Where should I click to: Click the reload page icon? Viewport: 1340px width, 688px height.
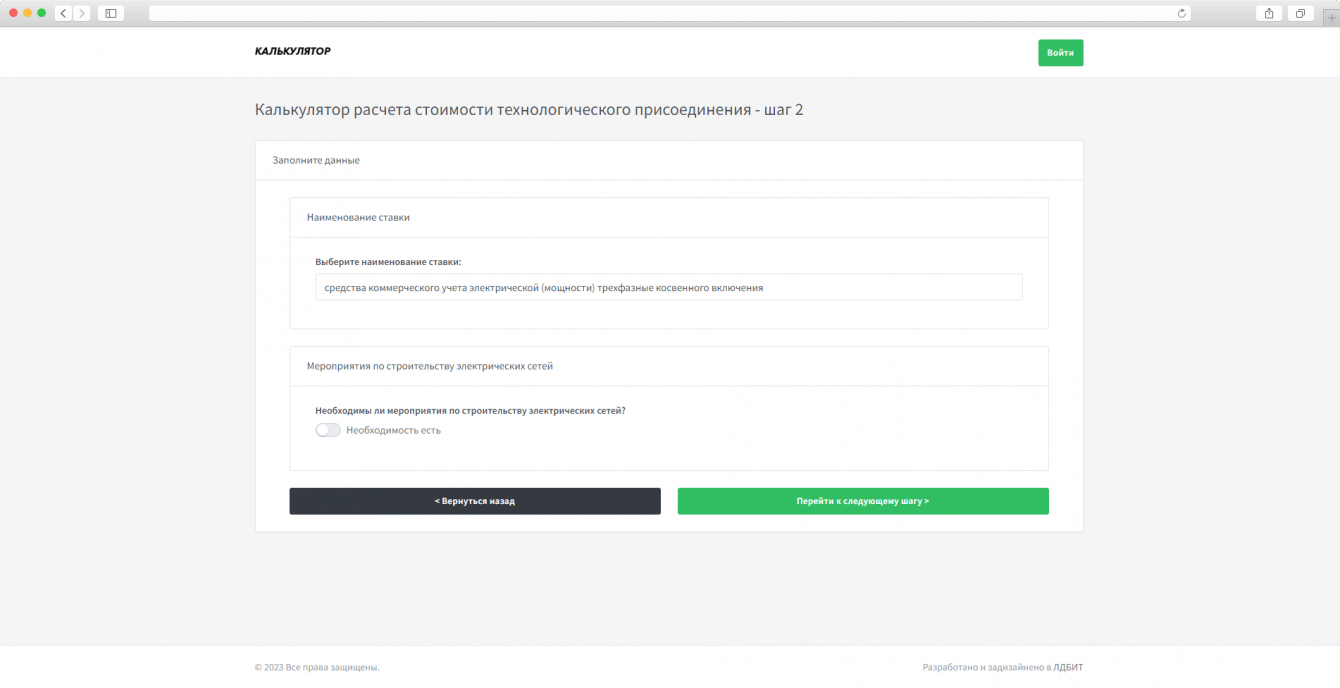[x=1182, y=13]
